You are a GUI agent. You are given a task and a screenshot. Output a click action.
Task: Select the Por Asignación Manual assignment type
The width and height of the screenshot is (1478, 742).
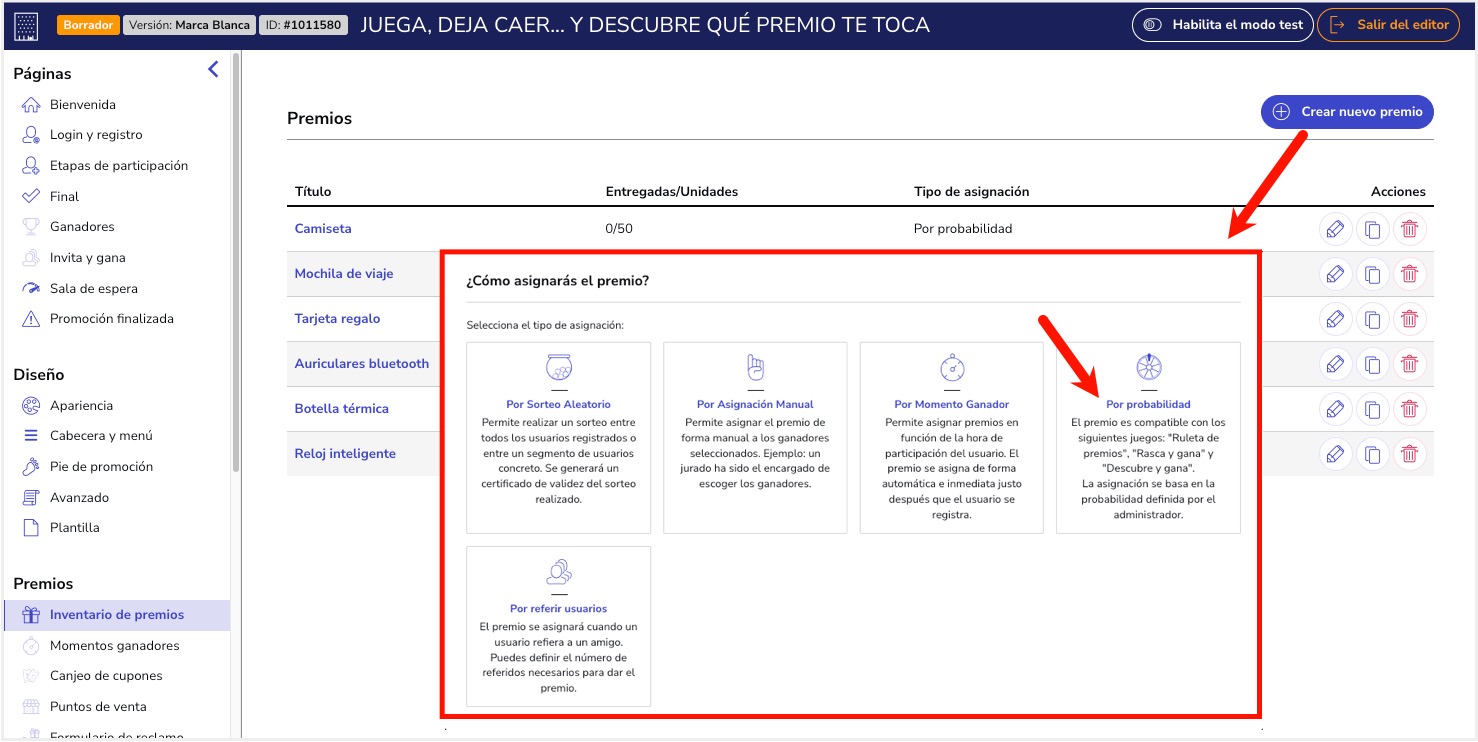(755, 435)
